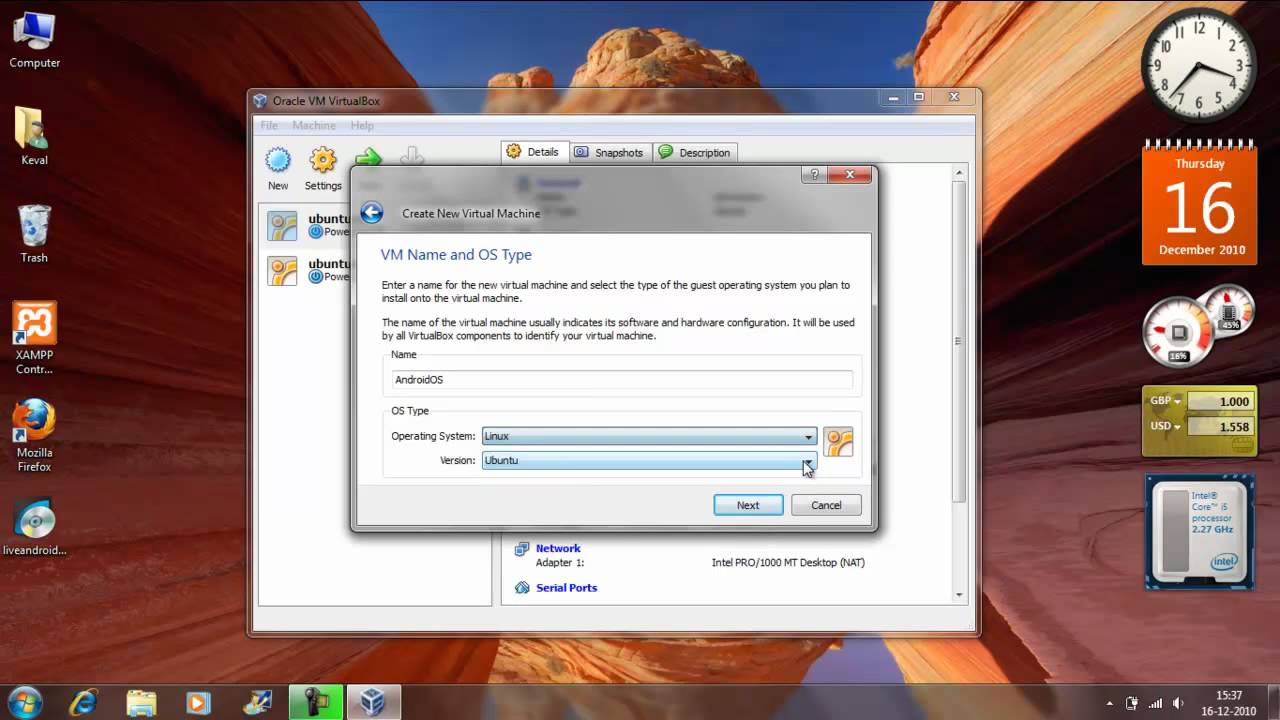The width and height of the screenshot is (1280, 720).
Task: Switch to the Details tab
Action: tap(534, 152)
